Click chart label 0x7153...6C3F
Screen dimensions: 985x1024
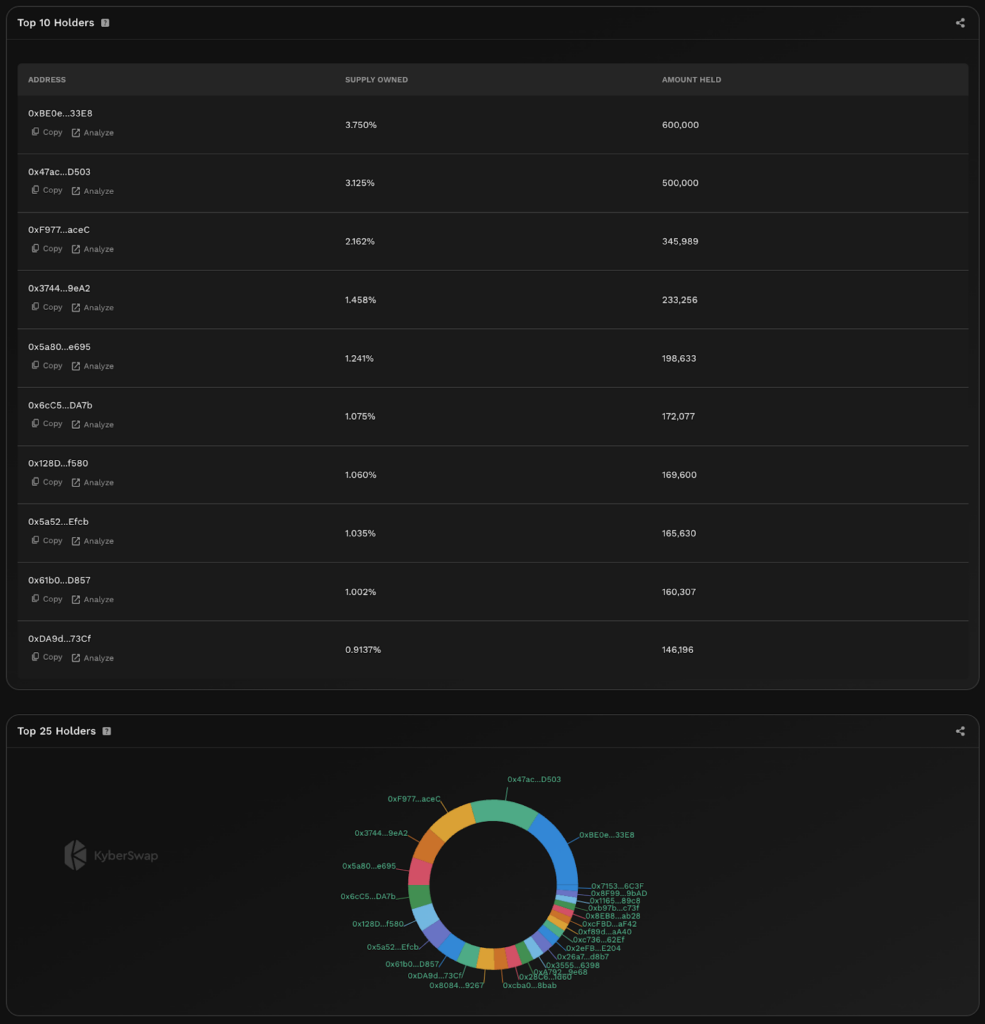[617, 886]
